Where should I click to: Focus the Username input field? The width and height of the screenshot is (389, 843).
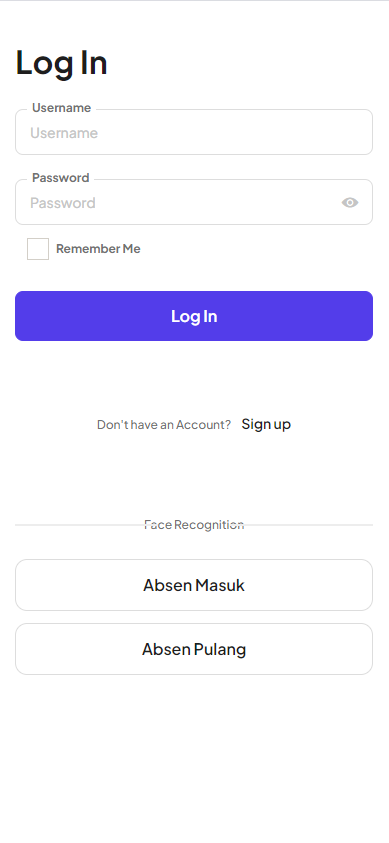click(194, 132)
